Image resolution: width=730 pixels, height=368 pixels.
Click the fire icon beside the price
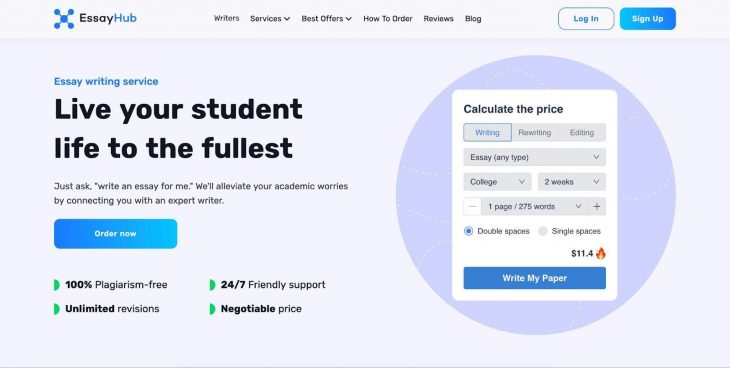point(601,253)
